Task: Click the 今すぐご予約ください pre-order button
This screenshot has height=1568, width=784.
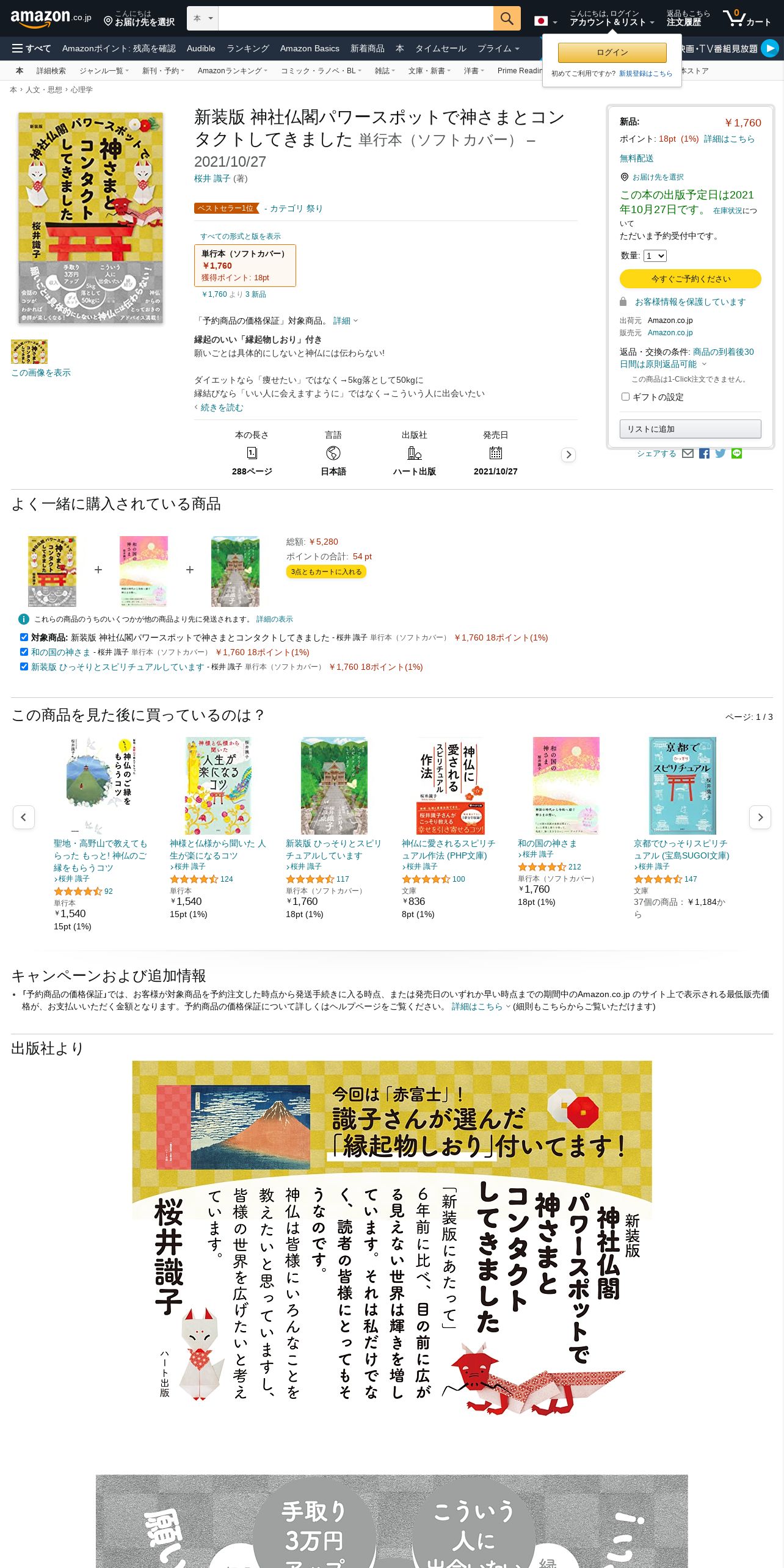Action: (691, 278)
